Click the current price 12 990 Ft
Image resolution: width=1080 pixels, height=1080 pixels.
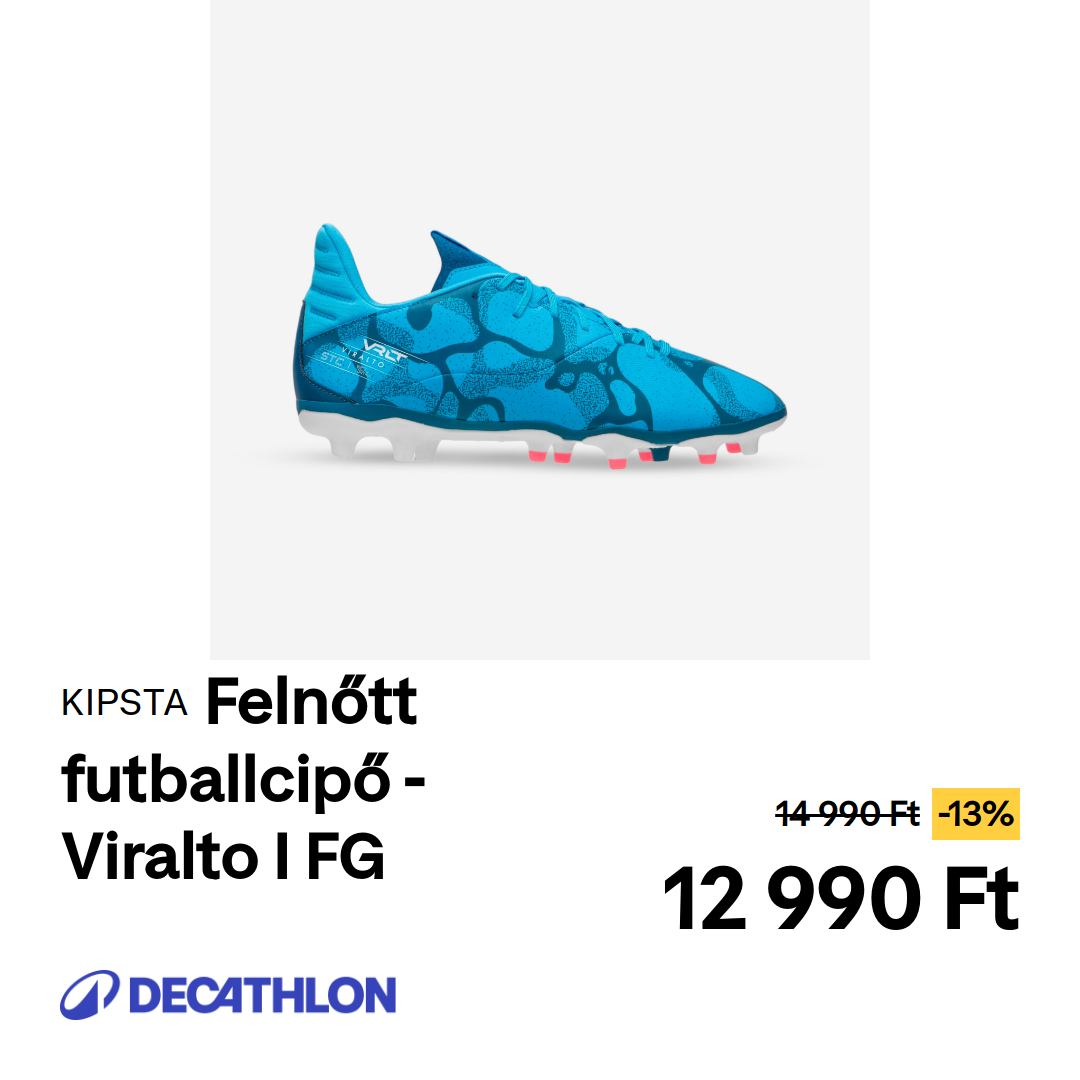pyautogui.click(x=840, y=898)
